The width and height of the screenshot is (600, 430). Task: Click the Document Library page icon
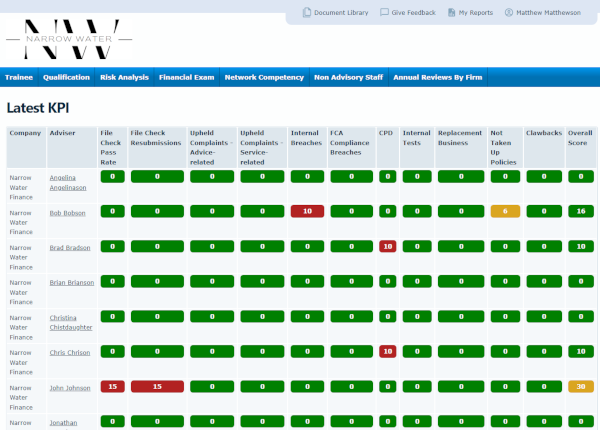click(x=307, y=13)
